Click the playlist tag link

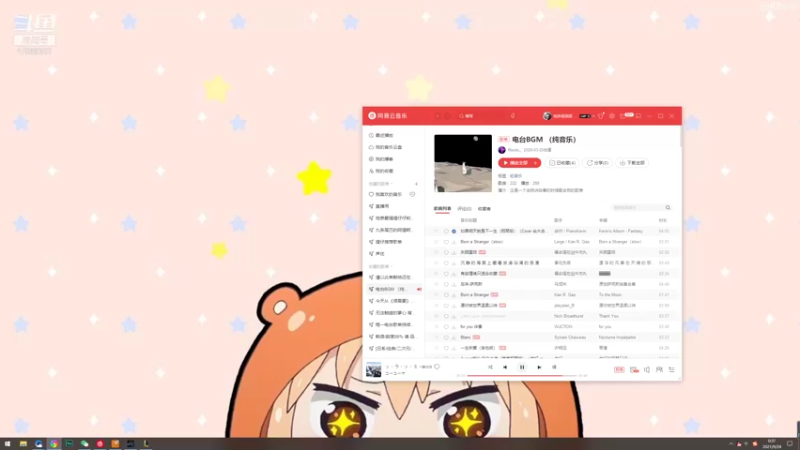point(516,176)
